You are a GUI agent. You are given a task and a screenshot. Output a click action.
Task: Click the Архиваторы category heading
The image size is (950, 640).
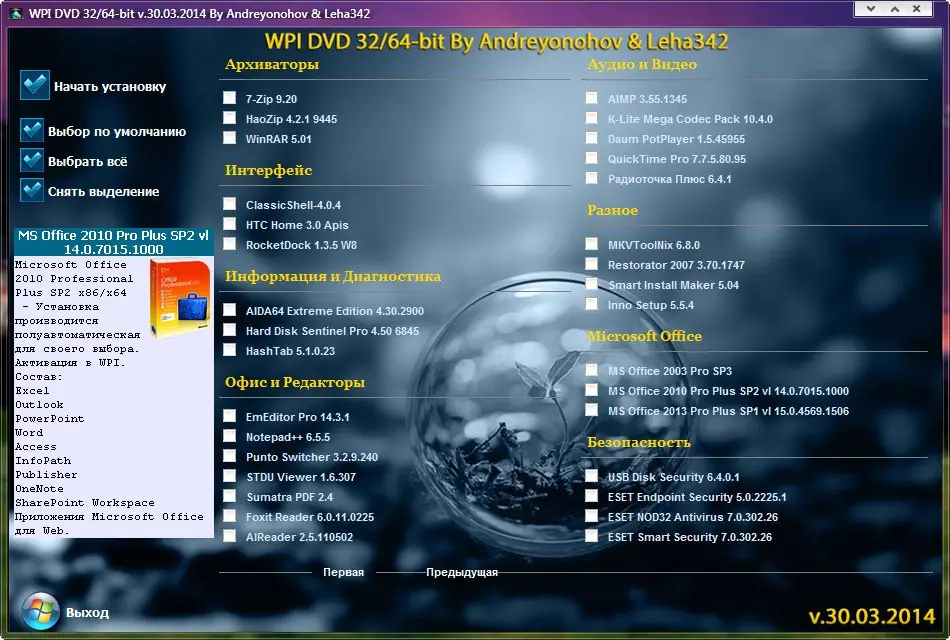click(x=272, y=64)
